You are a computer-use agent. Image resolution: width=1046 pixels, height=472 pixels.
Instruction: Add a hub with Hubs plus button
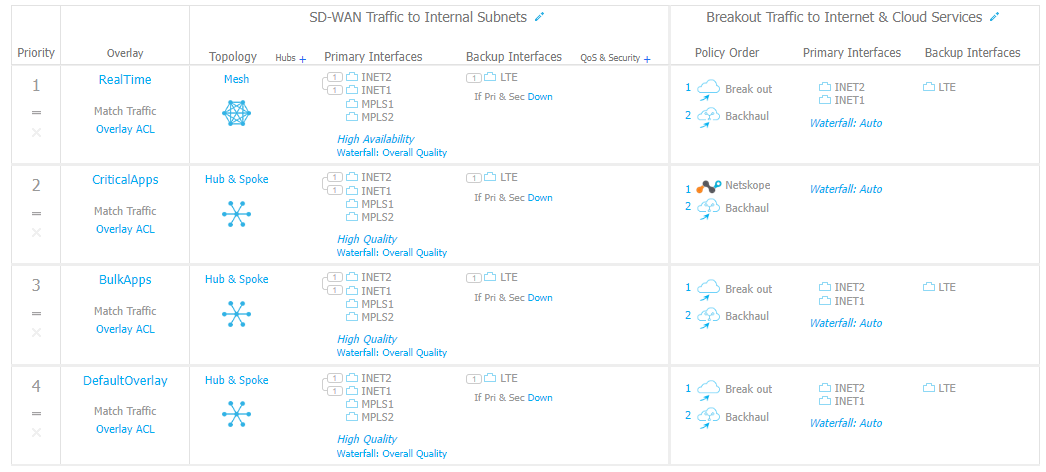click(x=302, y=59)
